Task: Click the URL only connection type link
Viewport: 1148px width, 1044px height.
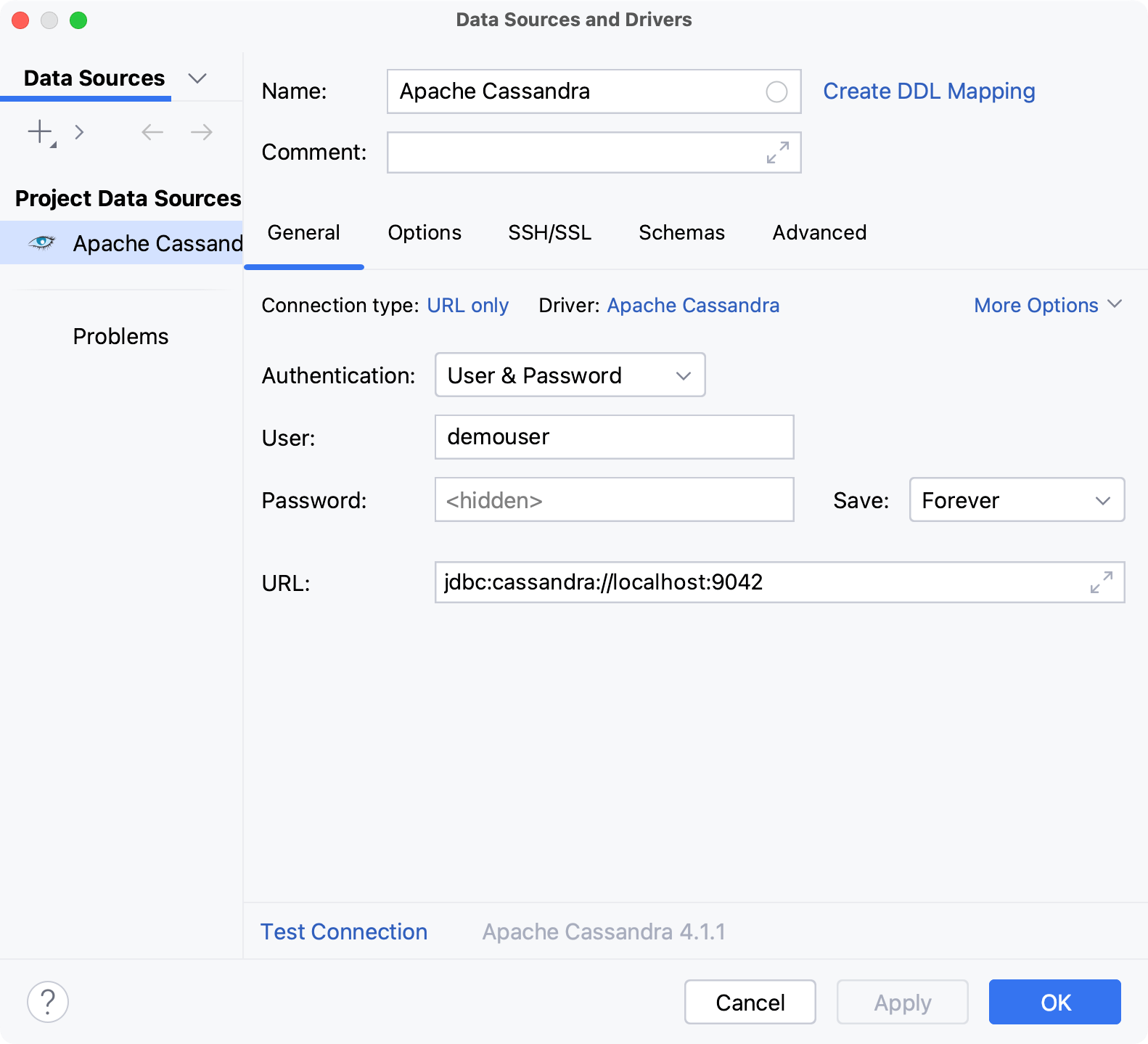Action: (x=468, y=306)
